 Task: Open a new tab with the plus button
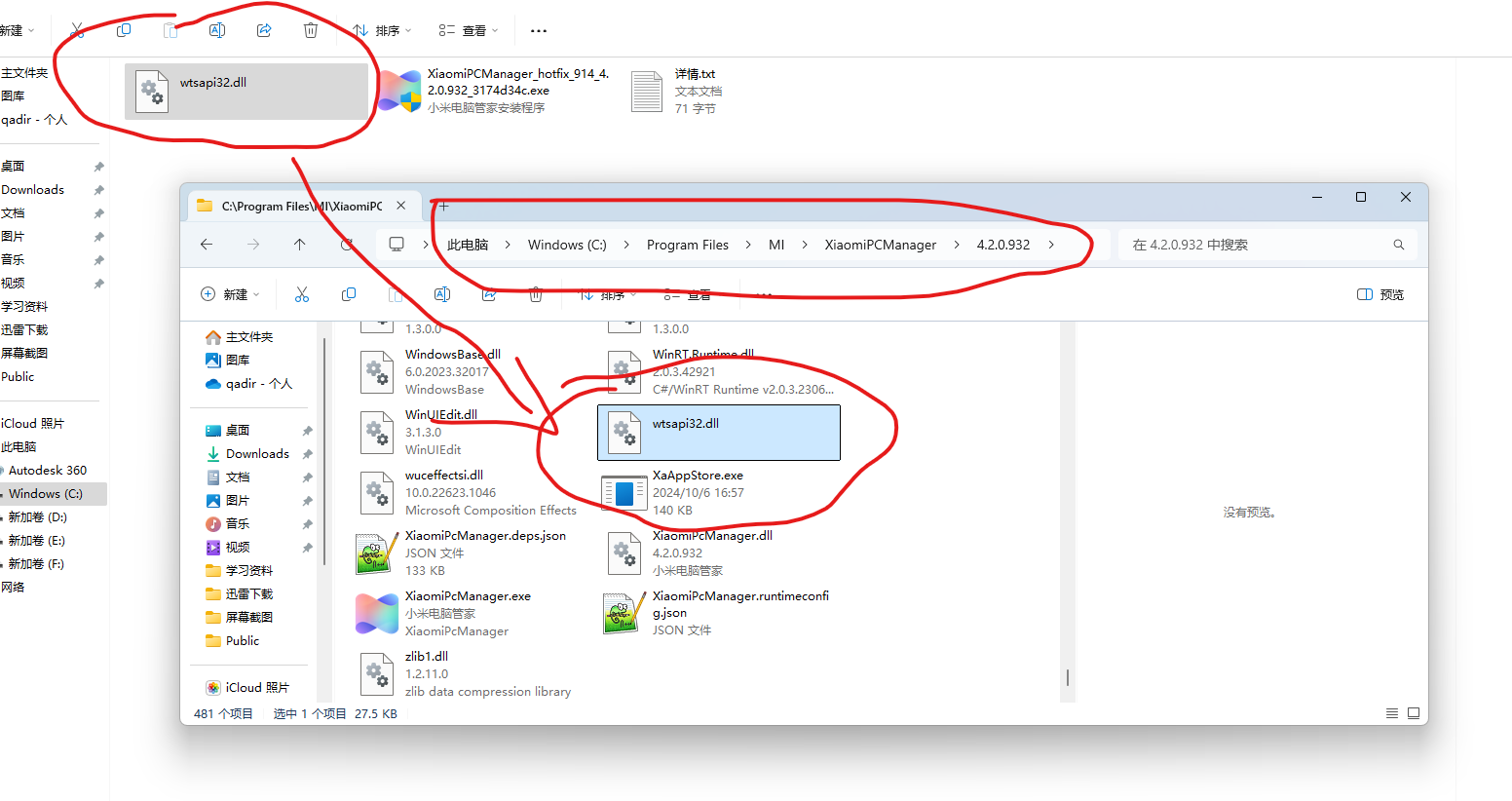click(x=443, y=206)
